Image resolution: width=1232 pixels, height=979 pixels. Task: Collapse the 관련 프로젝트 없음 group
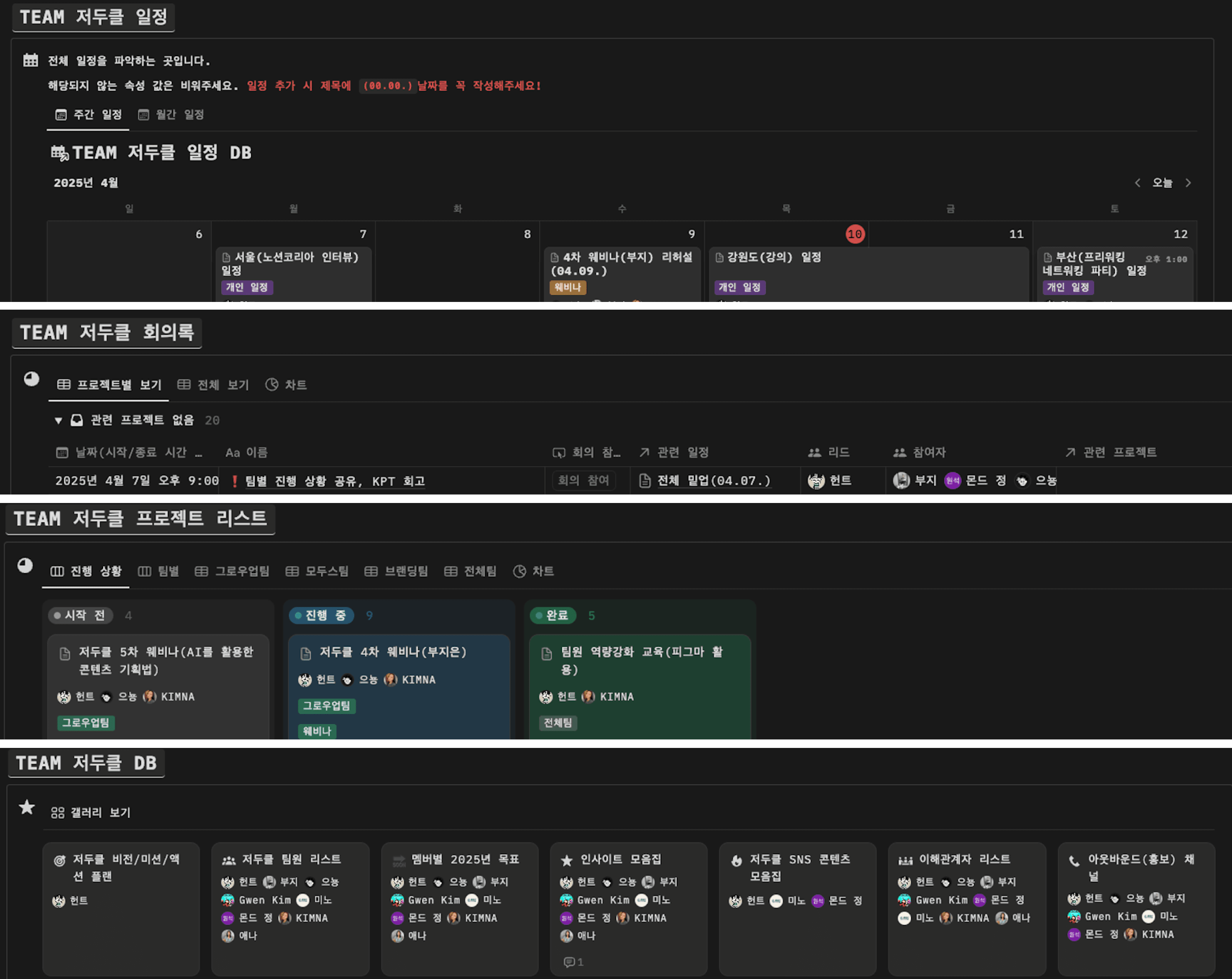click(58, 421)
